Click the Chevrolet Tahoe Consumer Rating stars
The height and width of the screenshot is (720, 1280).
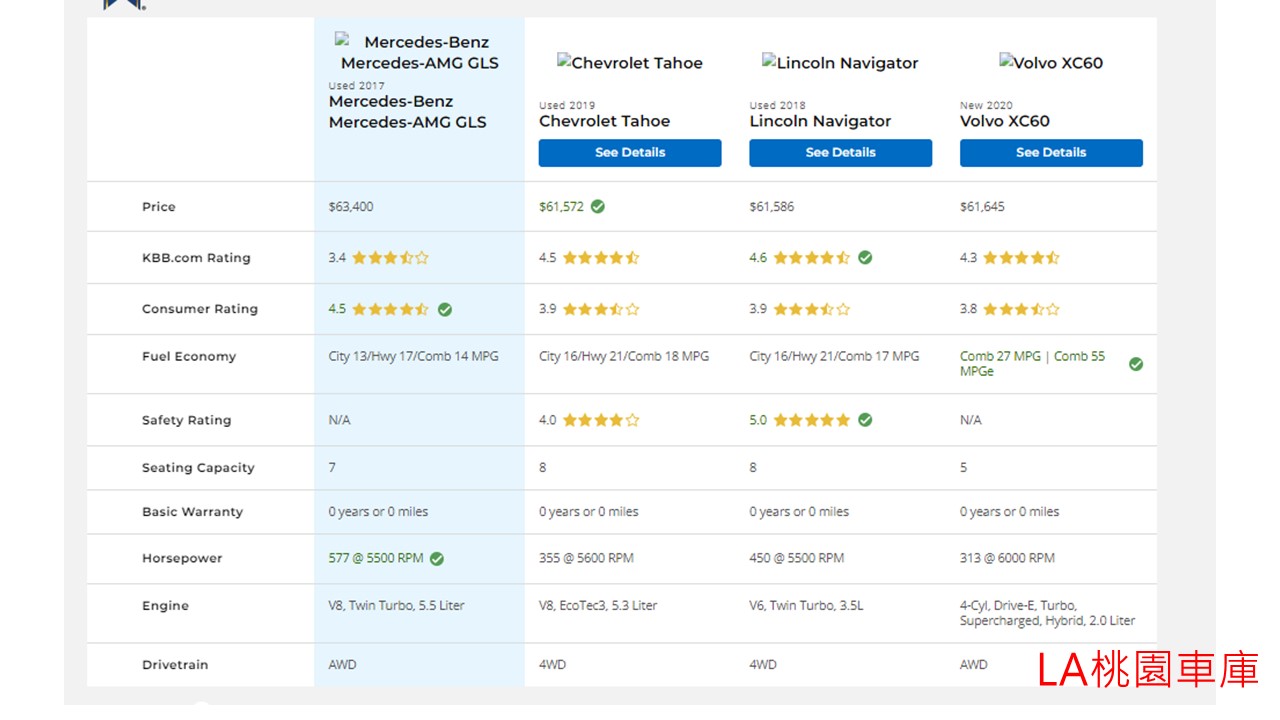point(601,309)
